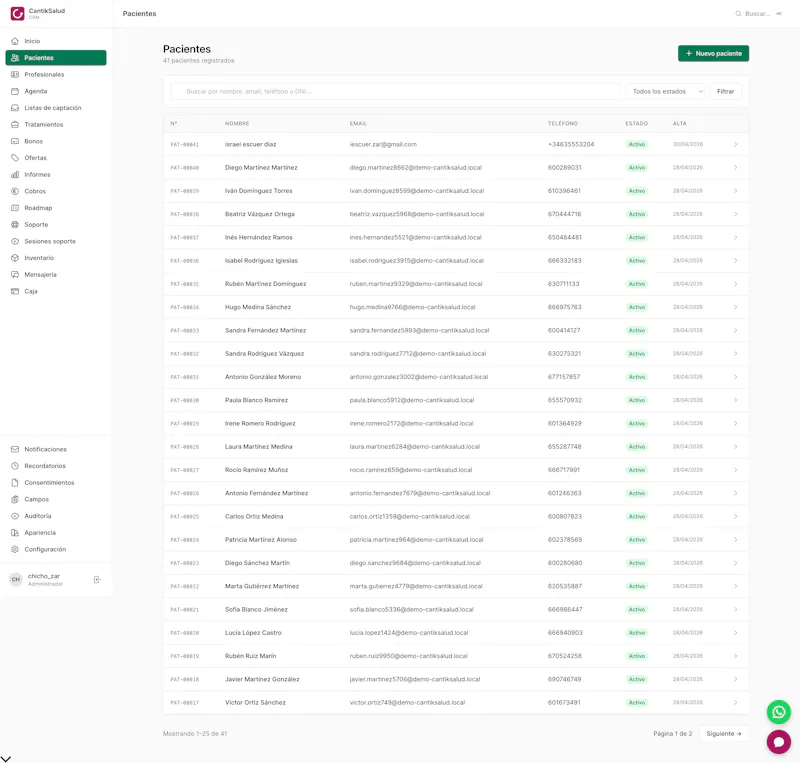800x763 pixels.
Task: Expand Hugo Medina Sánchez row chevron
Action: (x=736, y=307)
